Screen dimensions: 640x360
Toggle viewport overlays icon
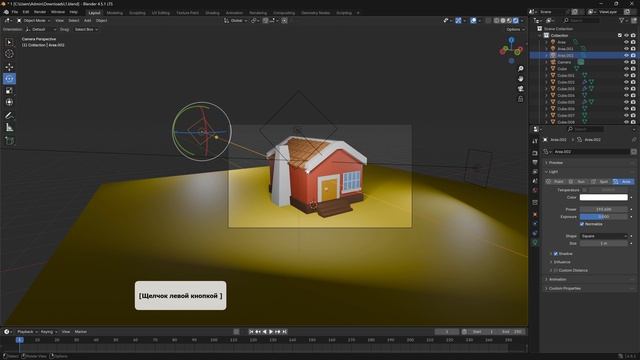(x=473, y=20)
